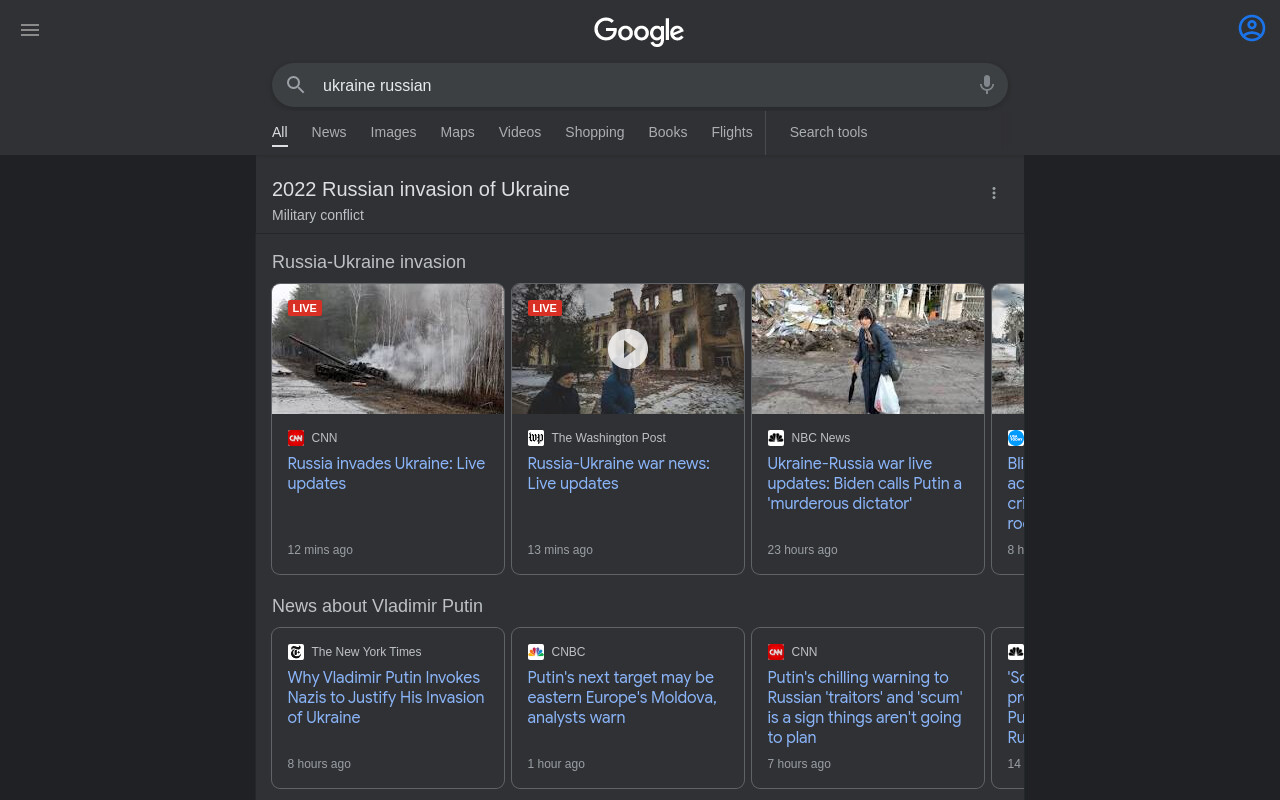Screen dimensions: 1280x800
Task: Click '2022 Russian invasion of Ukraine' heading
Action: 421,189
